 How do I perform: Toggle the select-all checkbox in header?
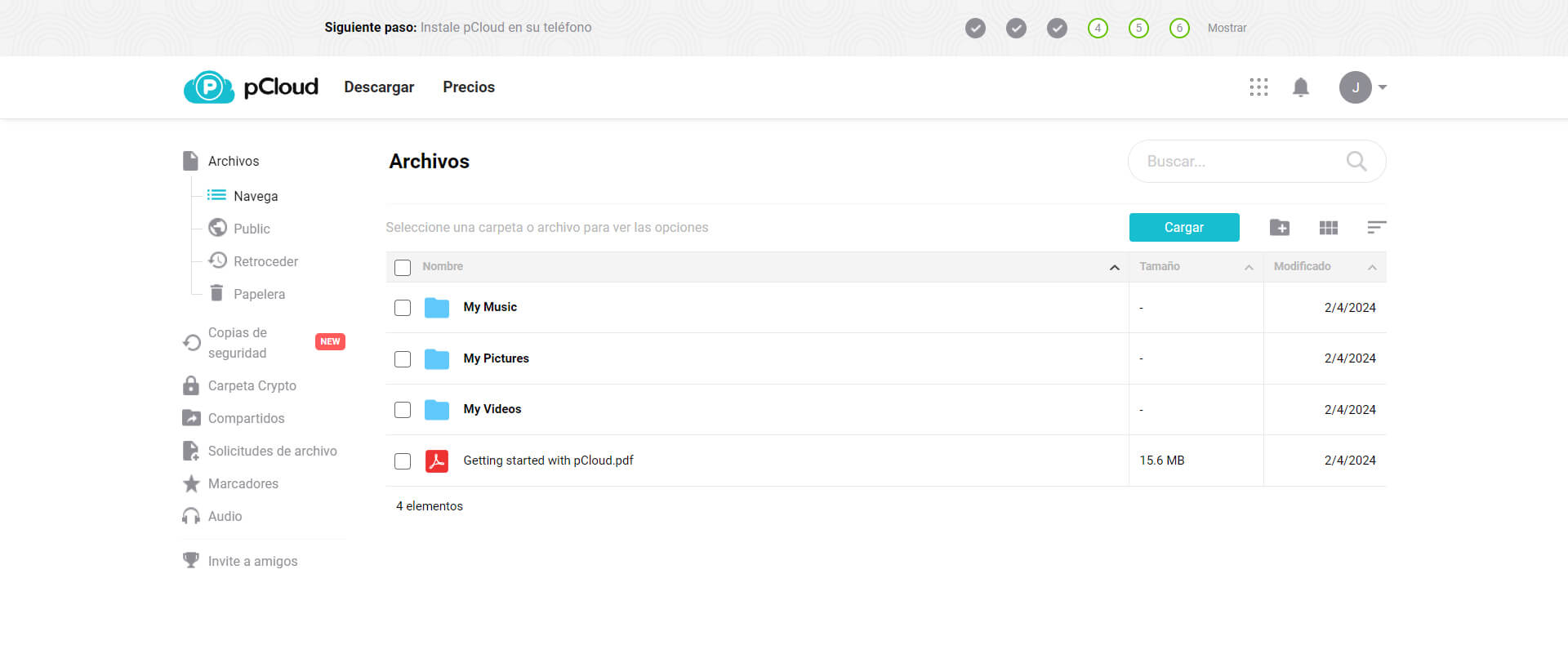[403, 268]
